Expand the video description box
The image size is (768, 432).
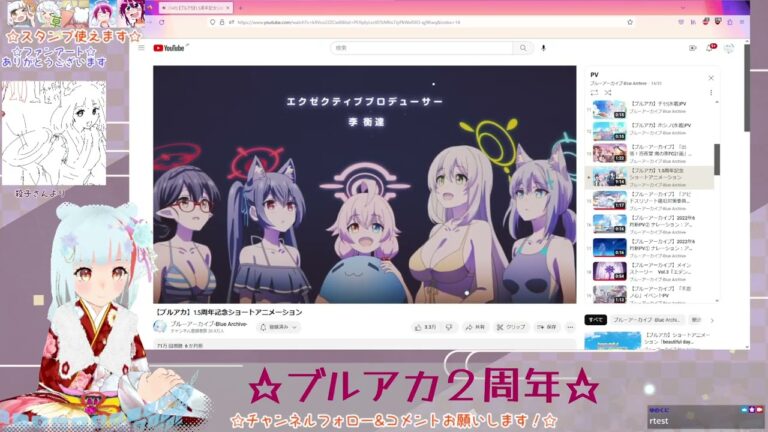click(364, 345)
